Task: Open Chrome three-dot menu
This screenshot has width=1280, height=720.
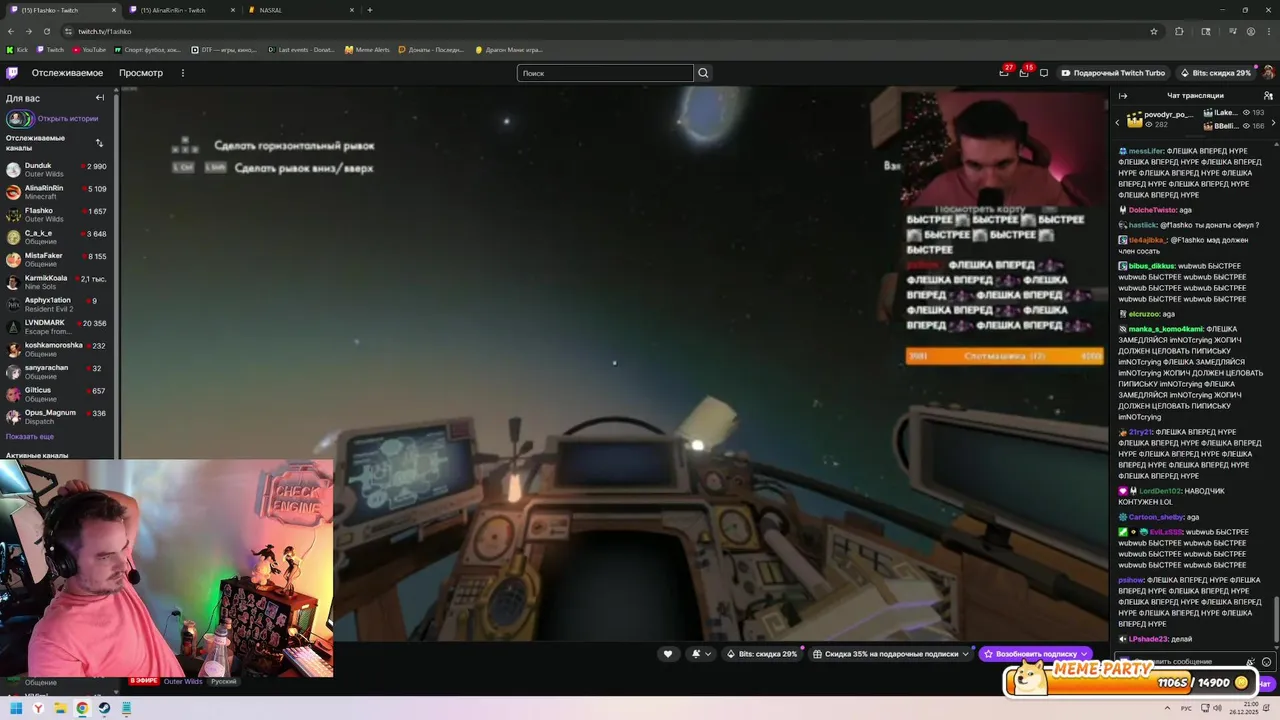Action: pos(1268,31)
